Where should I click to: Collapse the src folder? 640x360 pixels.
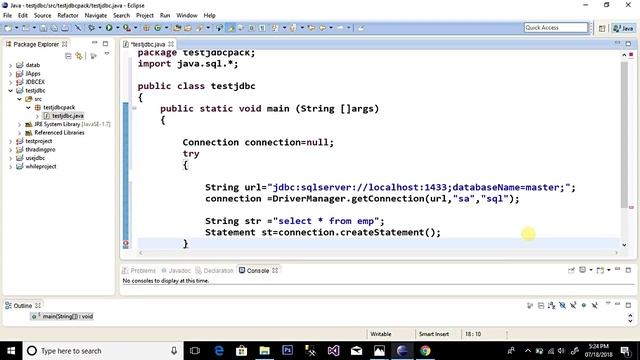point(19,99)
